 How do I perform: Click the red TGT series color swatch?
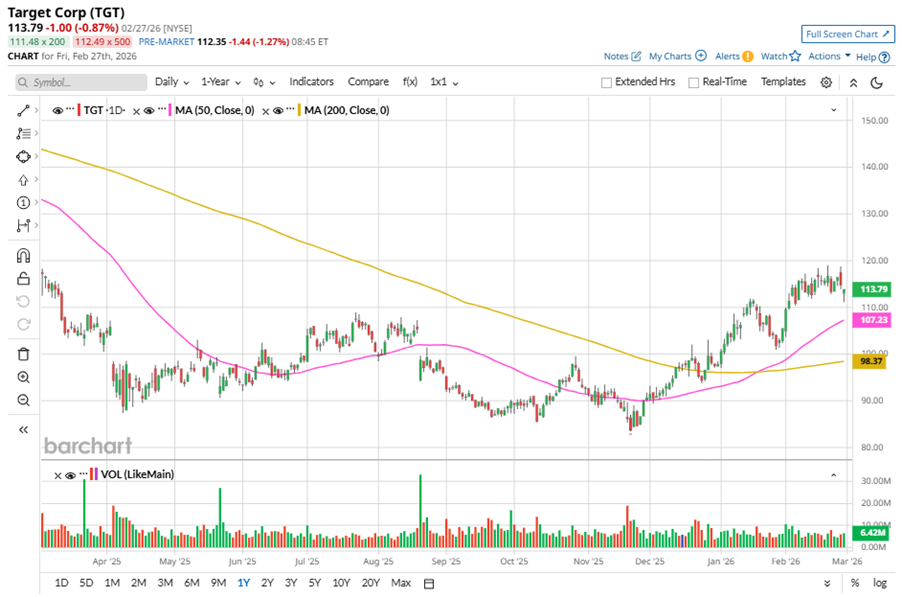tap(79, 110)
